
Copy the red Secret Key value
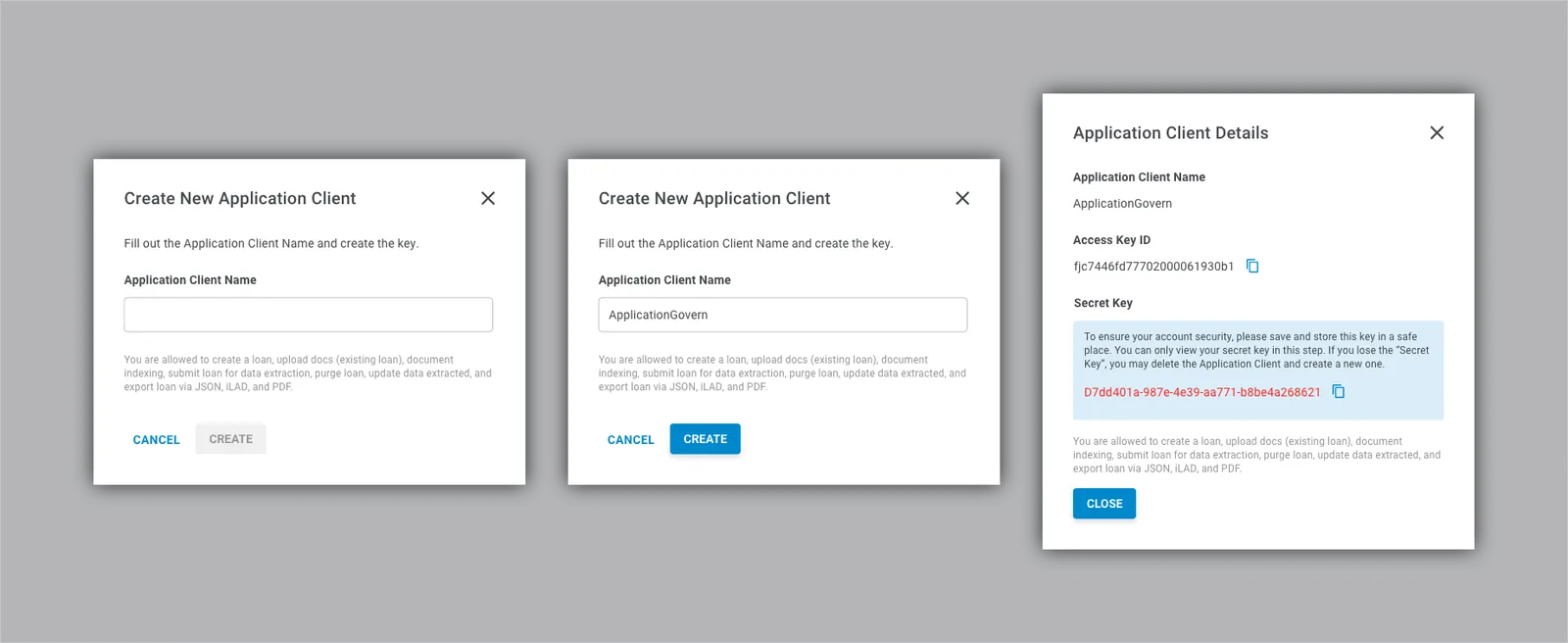point(1339,392)
